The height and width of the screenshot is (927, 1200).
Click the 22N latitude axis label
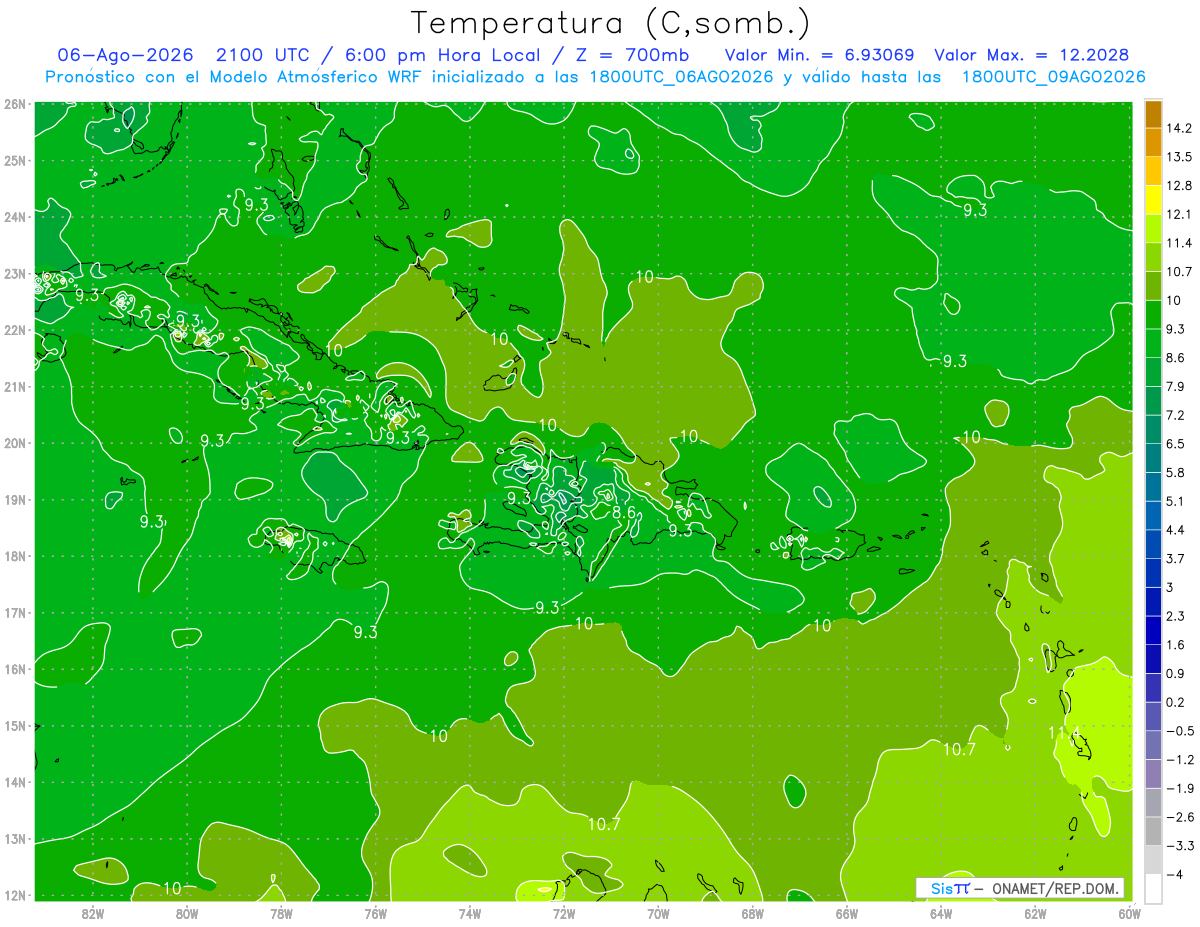click(14, 330)
